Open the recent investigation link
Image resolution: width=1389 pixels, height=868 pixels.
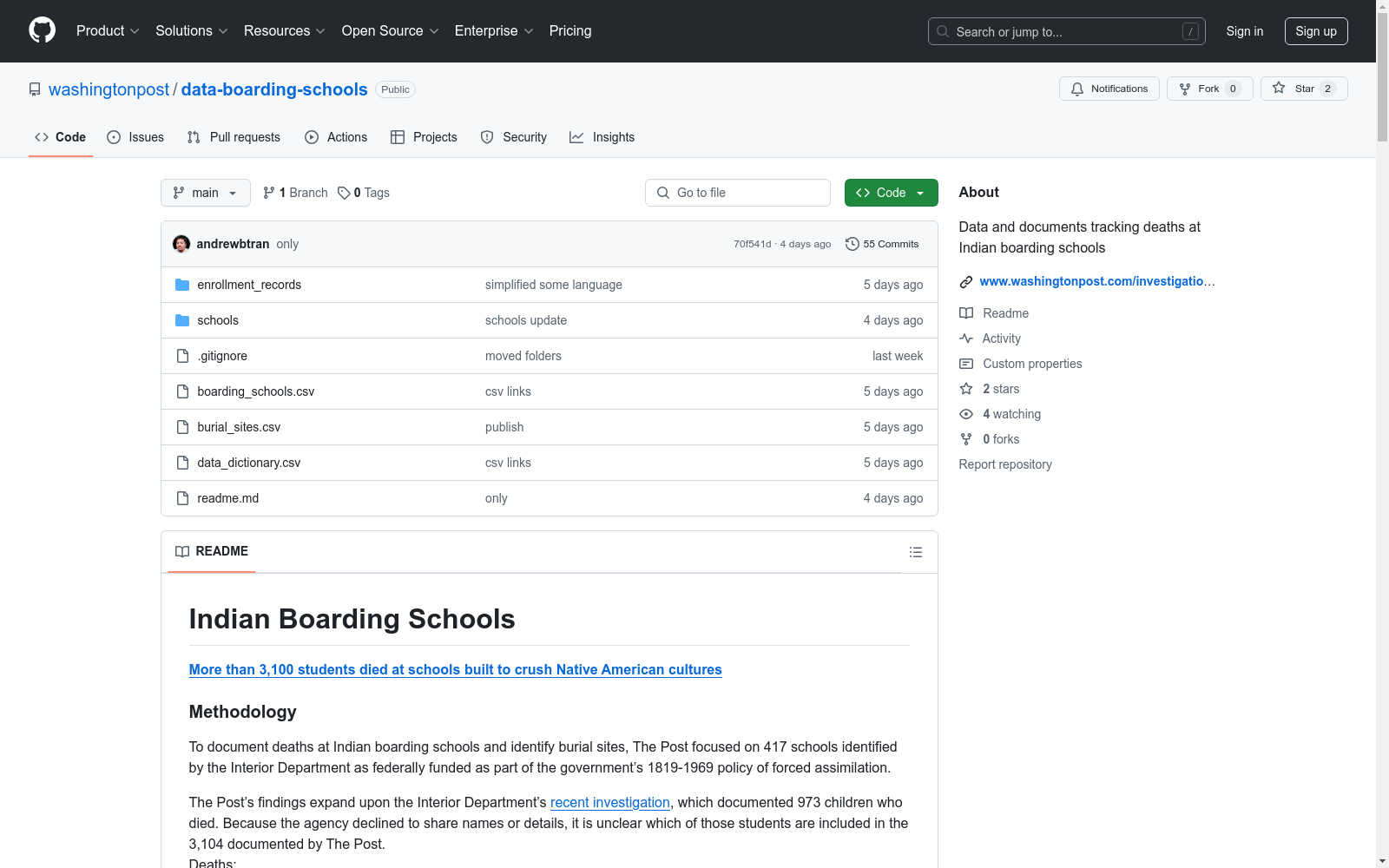click(610, 802)
